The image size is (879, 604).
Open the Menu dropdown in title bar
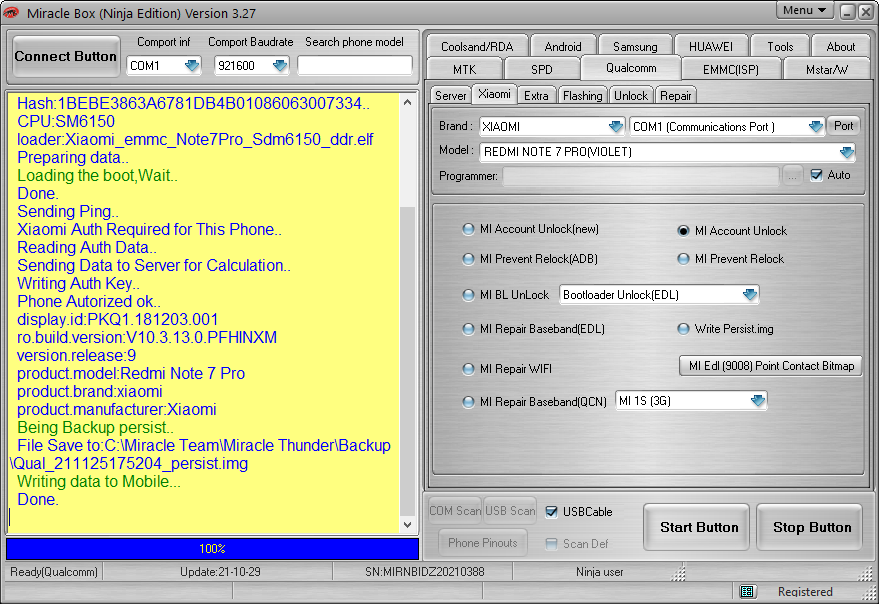pos(804,11)
